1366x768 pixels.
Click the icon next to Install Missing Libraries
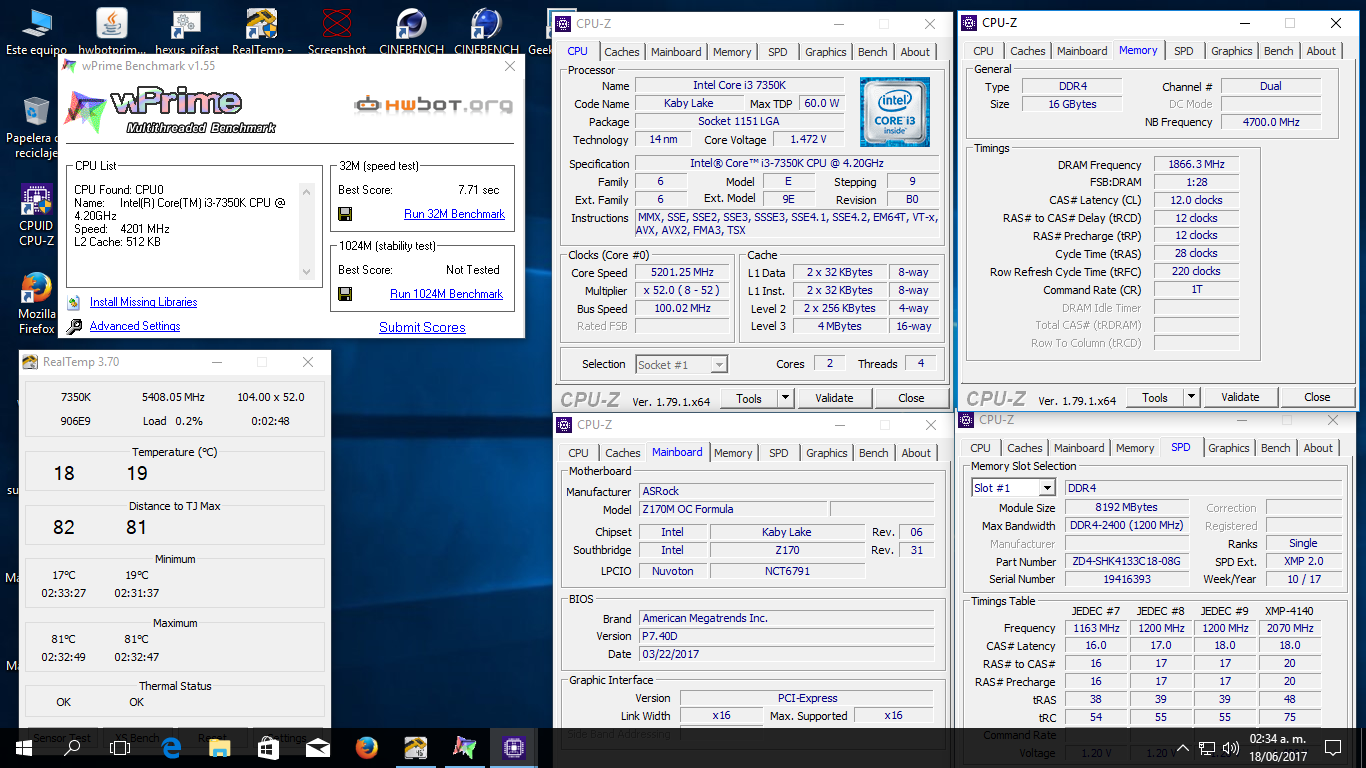point(74,302)
